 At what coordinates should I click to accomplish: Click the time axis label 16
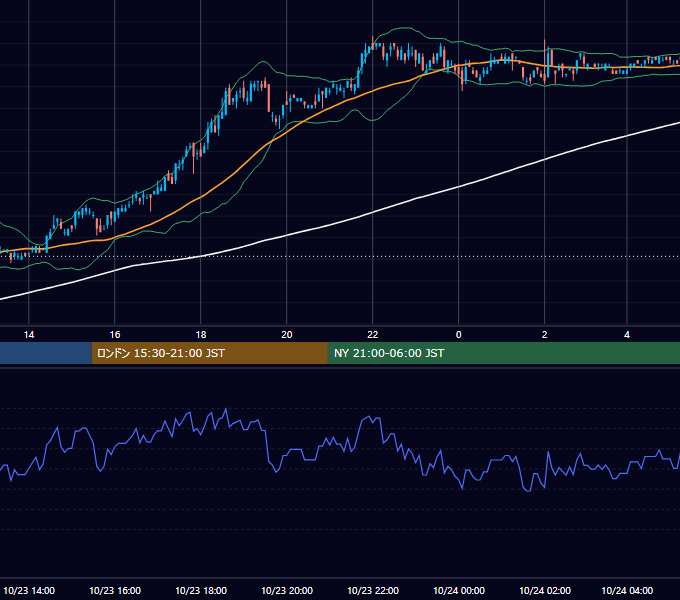(114, 335)
